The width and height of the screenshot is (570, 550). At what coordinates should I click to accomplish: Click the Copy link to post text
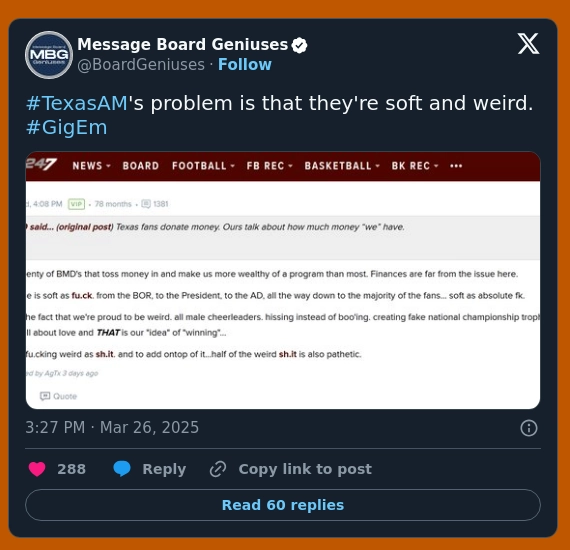point(305,469)
